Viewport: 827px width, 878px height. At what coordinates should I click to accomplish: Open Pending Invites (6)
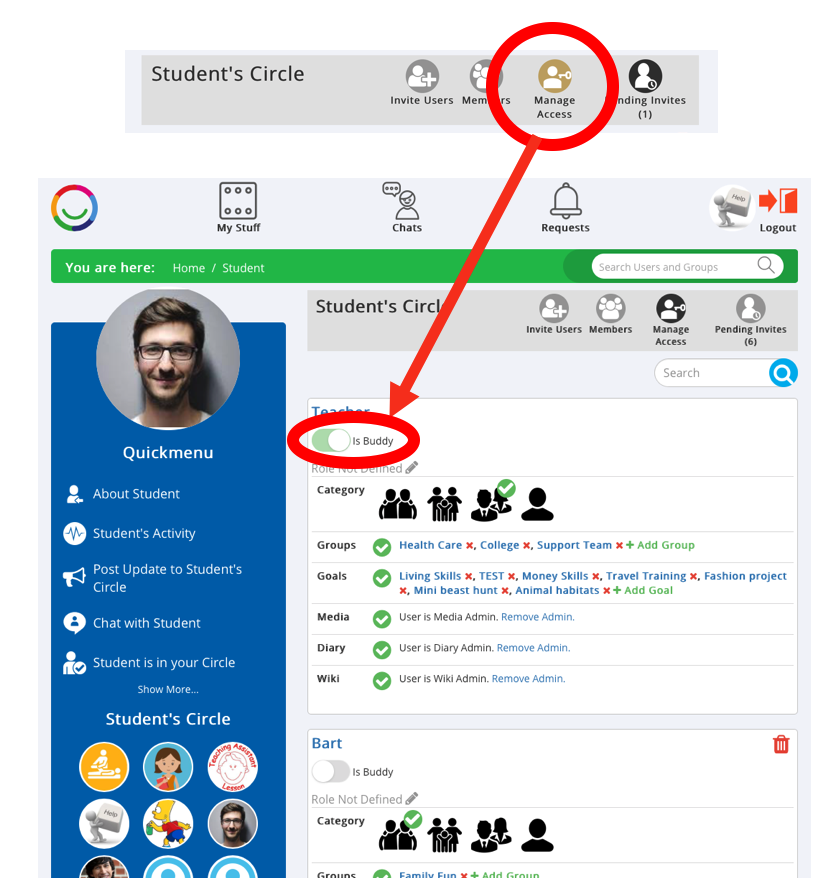[750, 320]
